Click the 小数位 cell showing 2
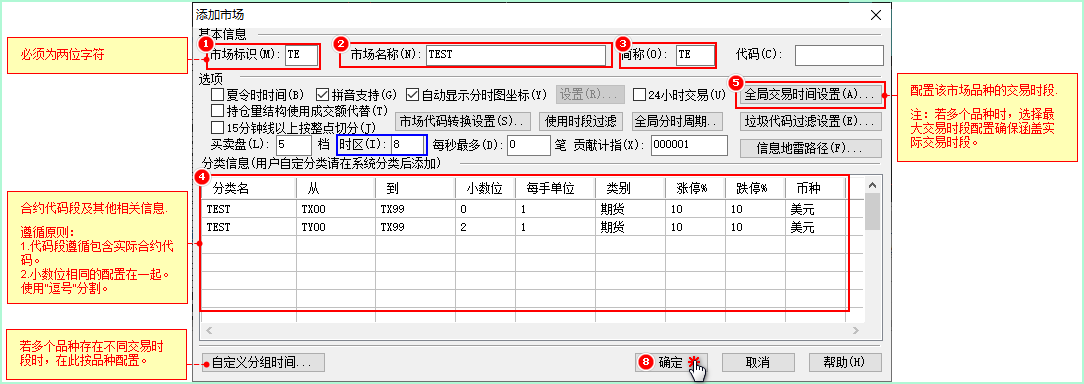The width and height of the screenshot is (1084, 384). 485,227
